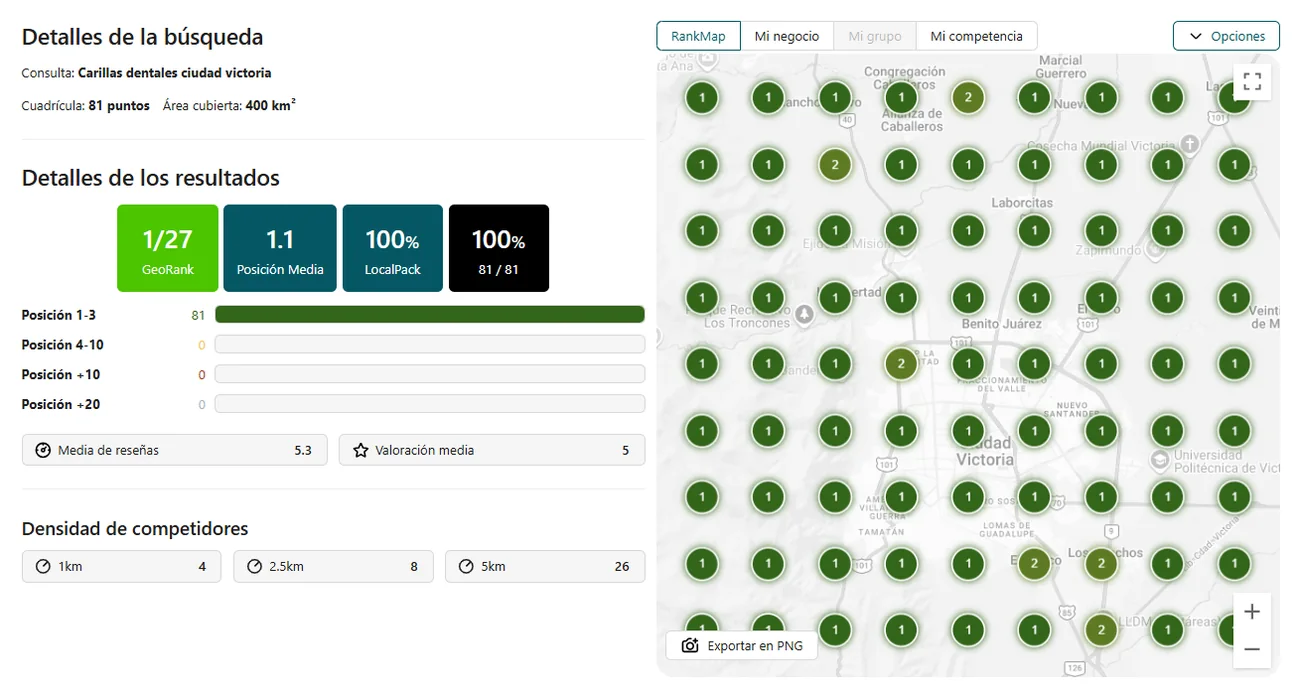Click the LocalPack 100% tile
Screen dimensions: 1300x693
pyautogui.click(x=392, y=248)
